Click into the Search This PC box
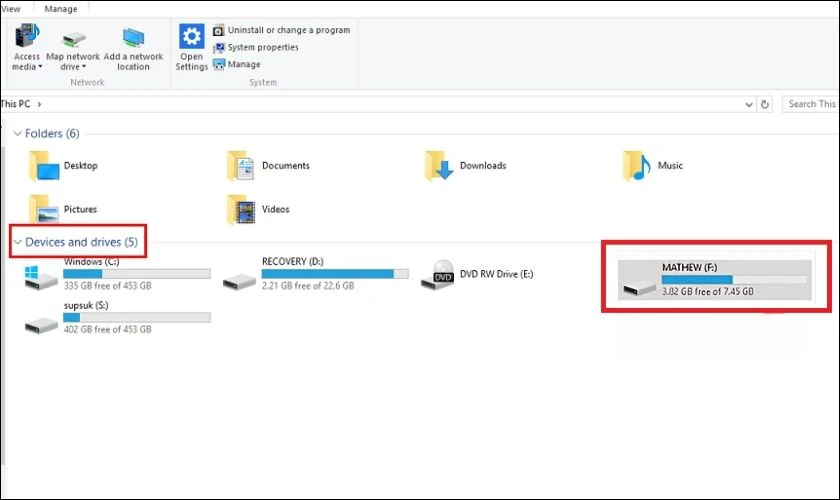The height and width of the screenshot is (500, 840). coord(811,104)
